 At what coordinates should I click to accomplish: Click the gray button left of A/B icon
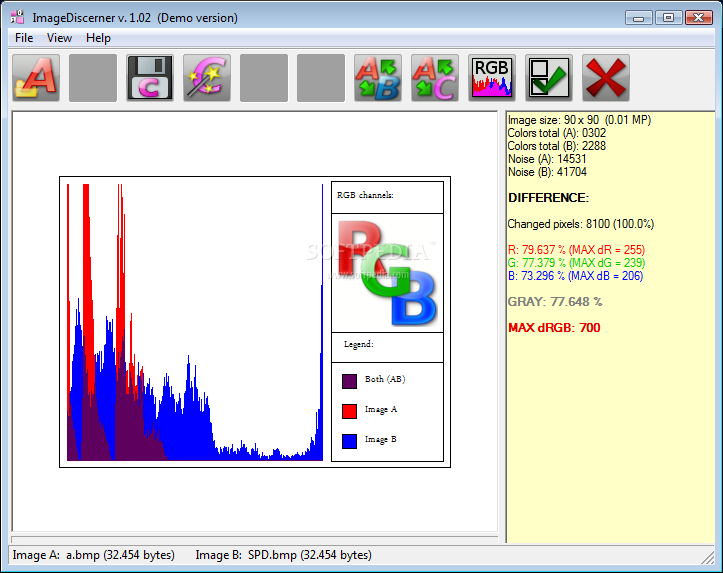(x=321, y=78)
